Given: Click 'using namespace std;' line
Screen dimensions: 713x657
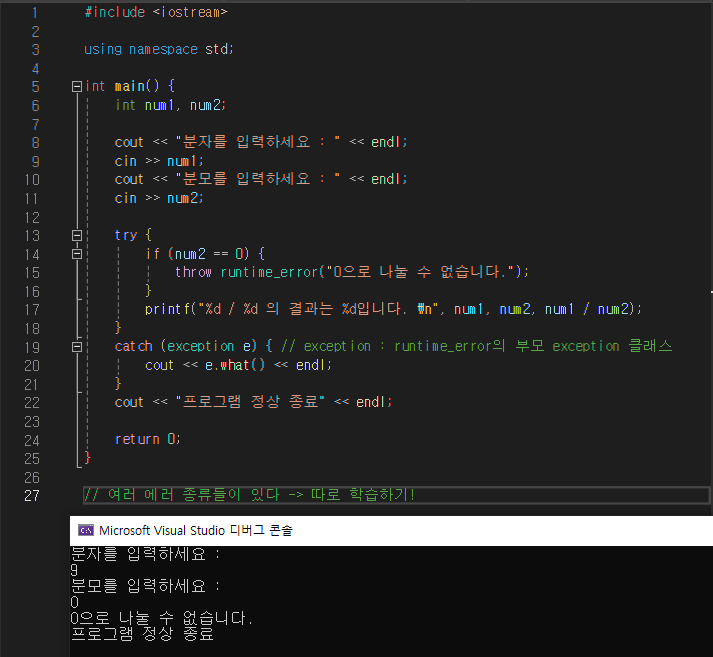Looking at the screenshot, I should coord(159,49).
